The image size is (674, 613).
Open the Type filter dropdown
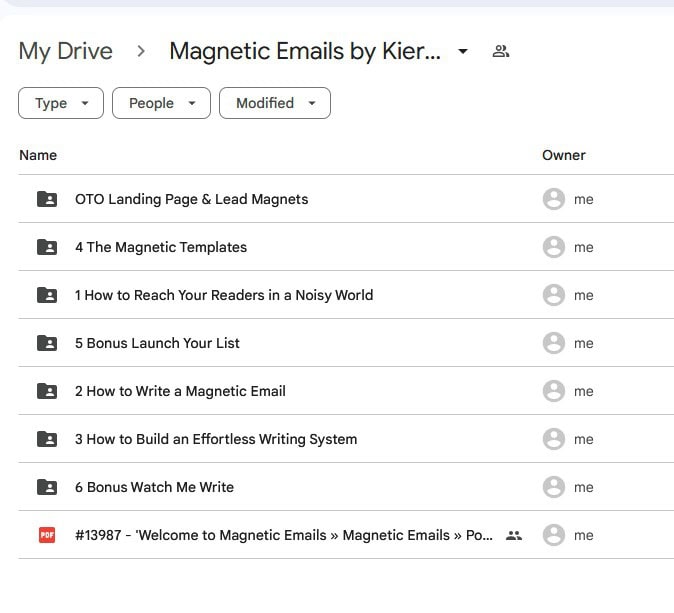[x=61, y=103]
